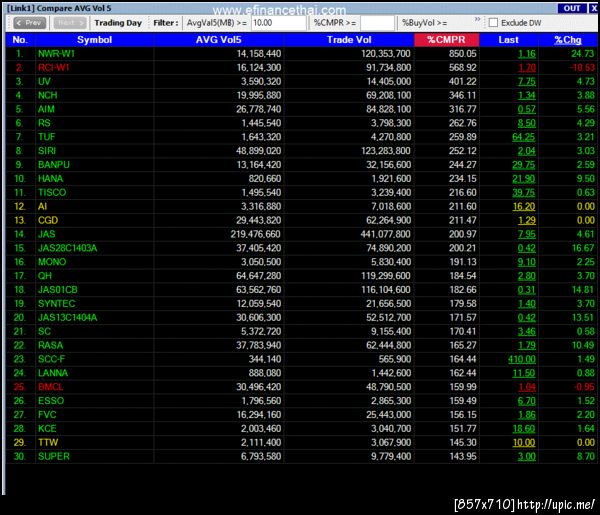Close the Compare AVG Vol 5 window

(593, 8)
